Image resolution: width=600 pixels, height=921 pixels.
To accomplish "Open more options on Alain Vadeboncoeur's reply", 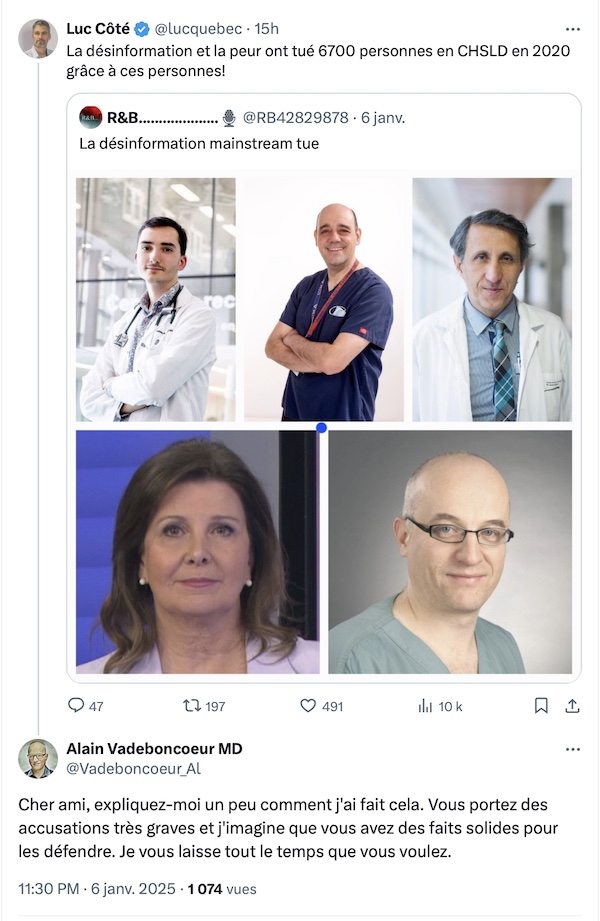I will [x=572, y=749].
